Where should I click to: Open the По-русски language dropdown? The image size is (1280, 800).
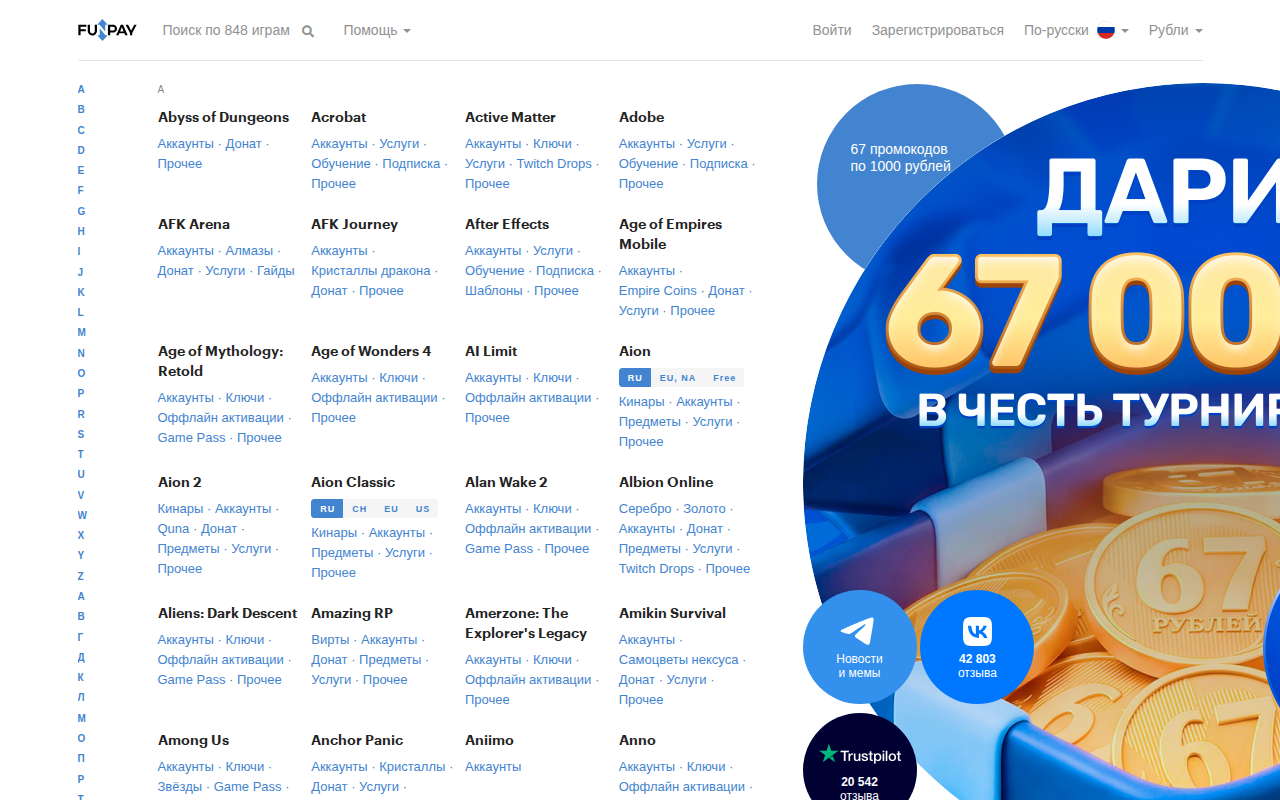click(1076, 30)
